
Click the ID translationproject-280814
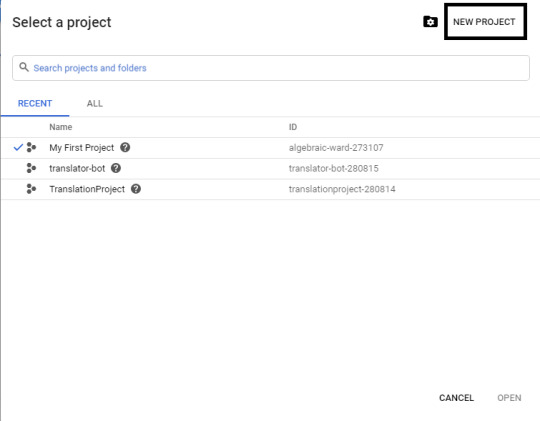[x=342, y=189]
